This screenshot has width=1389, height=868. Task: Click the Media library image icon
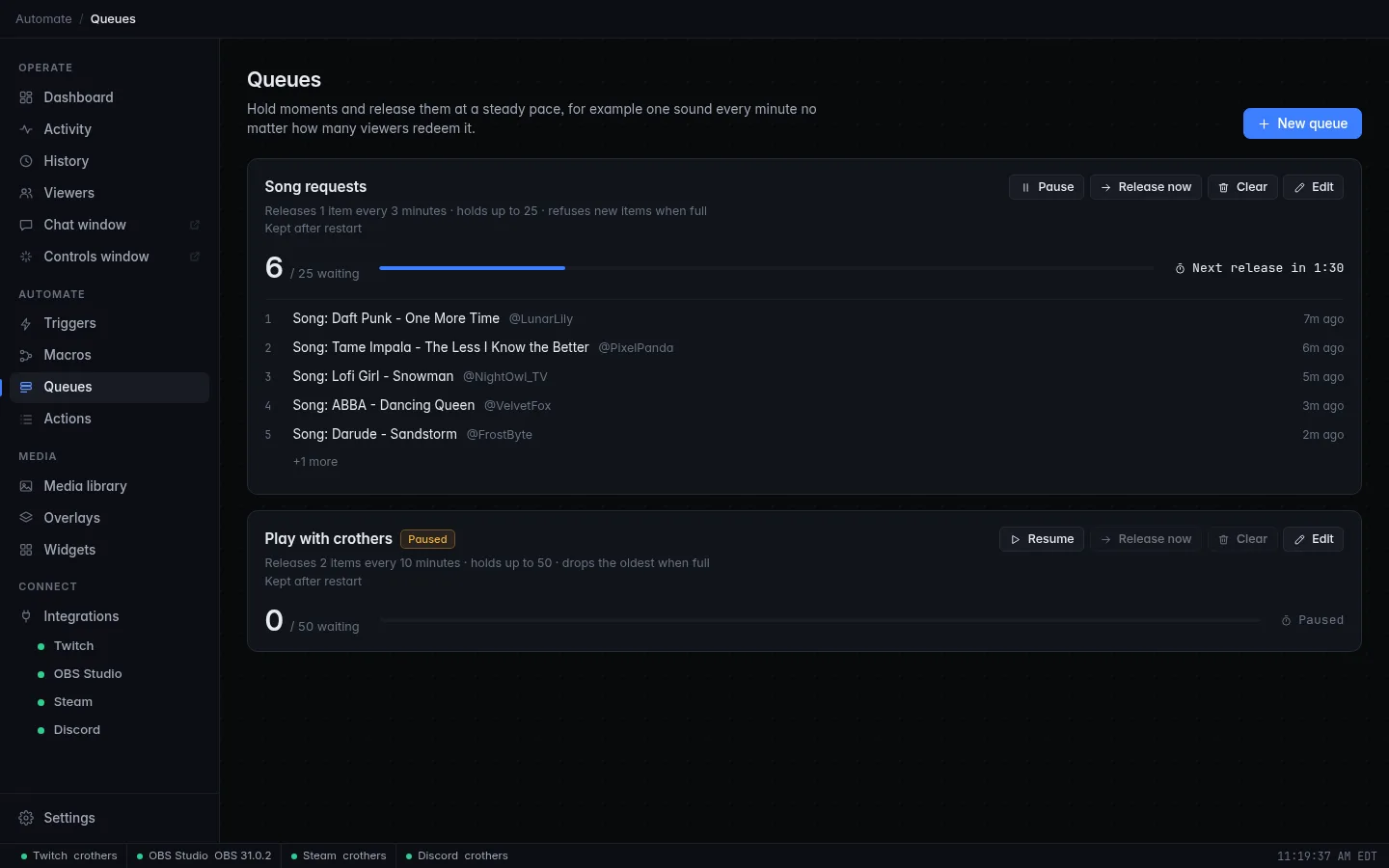(x=26, y=486)
